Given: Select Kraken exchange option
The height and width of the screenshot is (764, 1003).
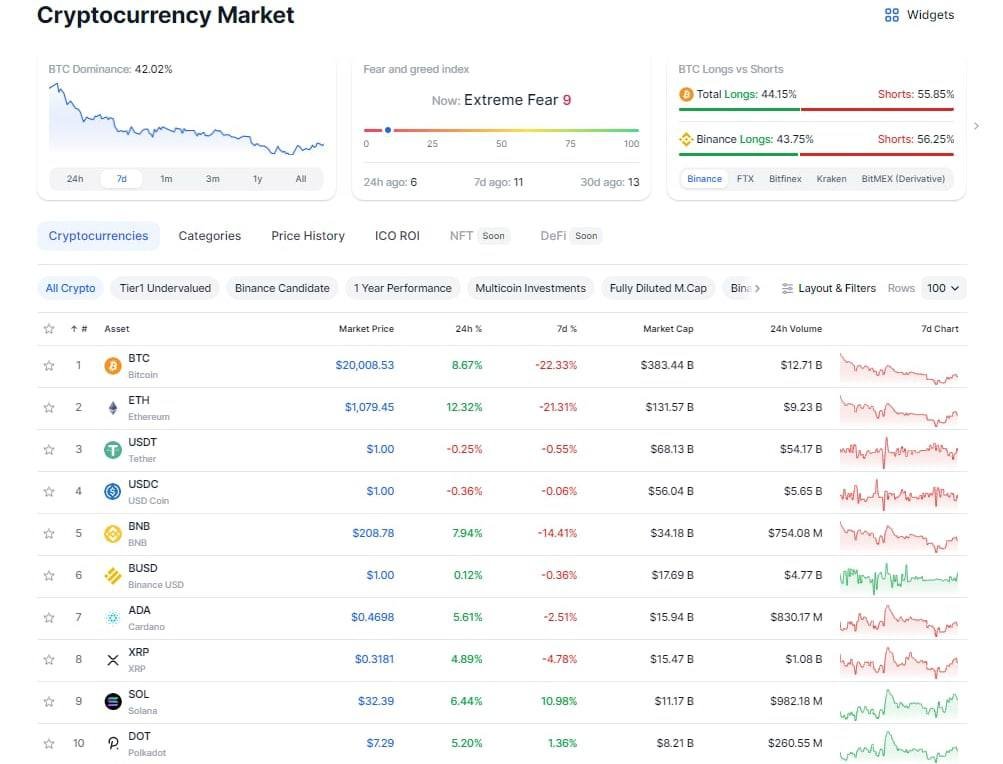Looking at the screenshot, I should coord(831,179).
